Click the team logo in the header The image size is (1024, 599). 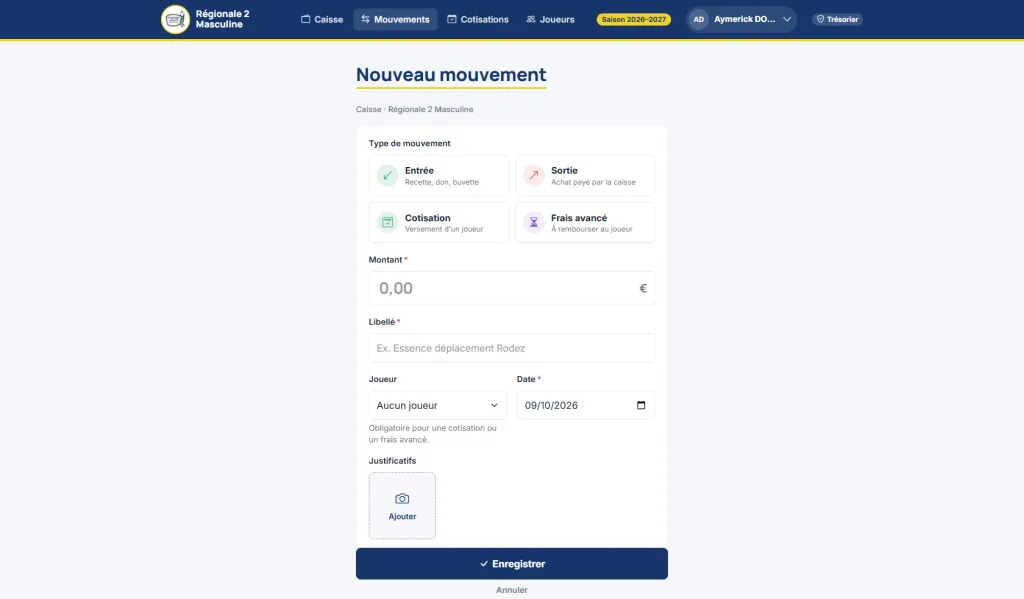coord(175,20)
